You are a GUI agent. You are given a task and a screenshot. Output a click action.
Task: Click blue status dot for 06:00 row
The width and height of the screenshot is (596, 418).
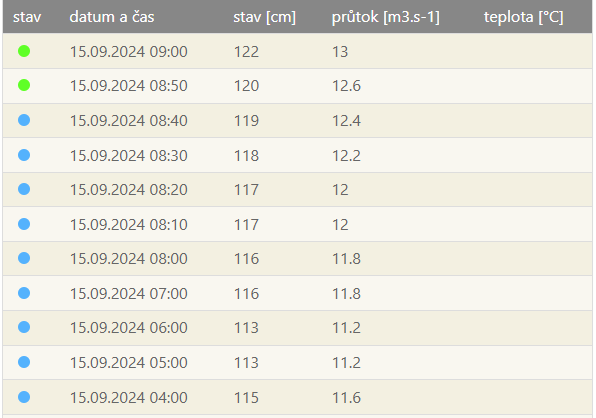[24, 327]
